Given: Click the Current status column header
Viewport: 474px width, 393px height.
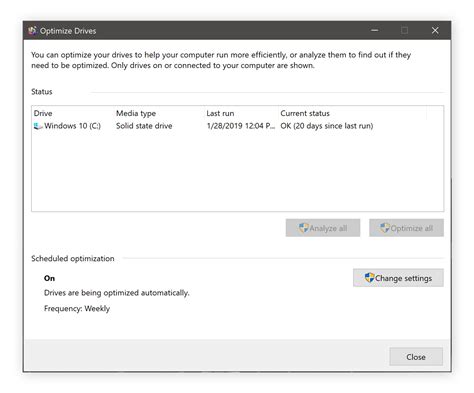Looking at the screenshot, I should 305,113.
